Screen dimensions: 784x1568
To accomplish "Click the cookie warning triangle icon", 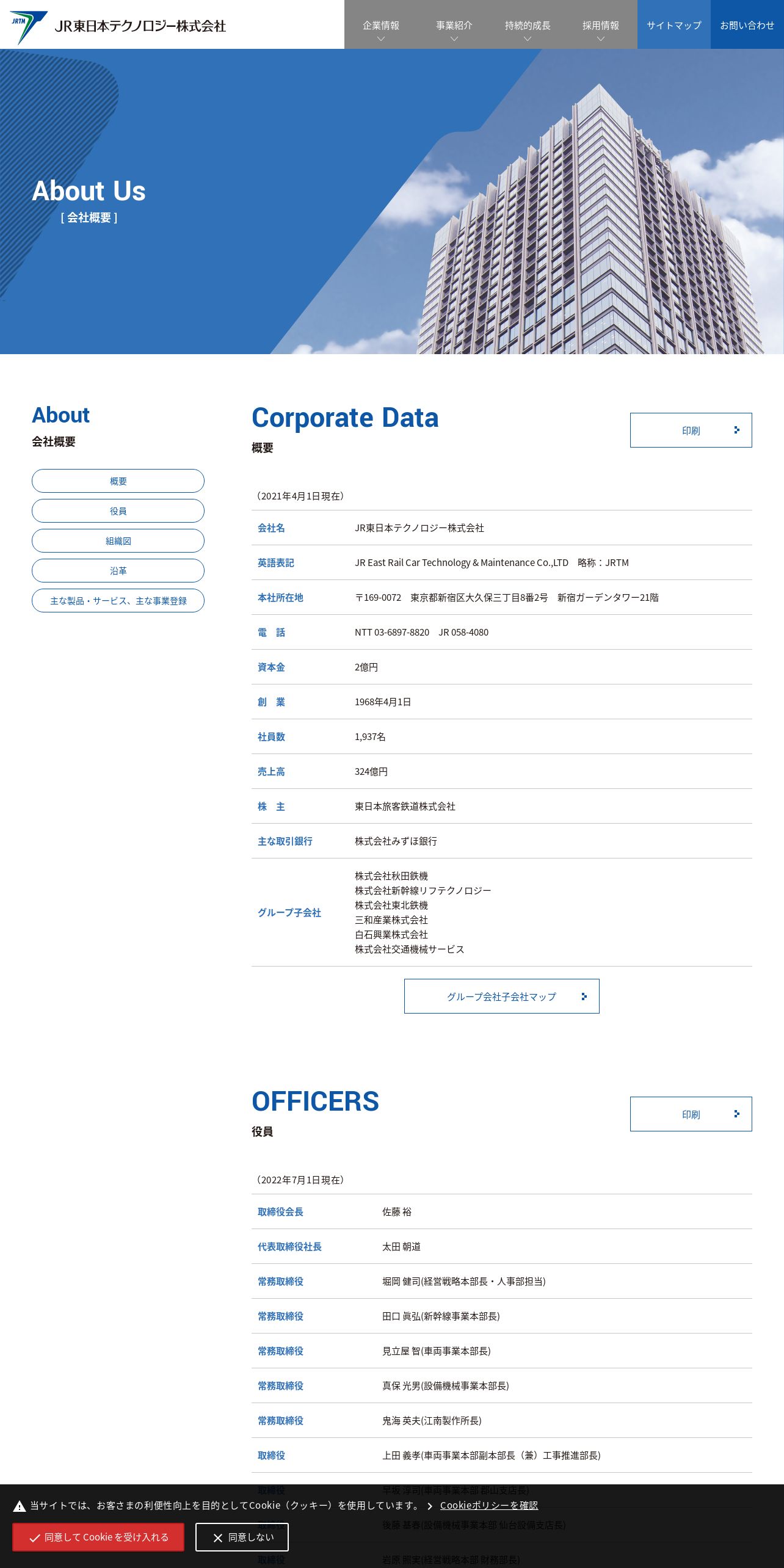I will tap(20, 1506).
